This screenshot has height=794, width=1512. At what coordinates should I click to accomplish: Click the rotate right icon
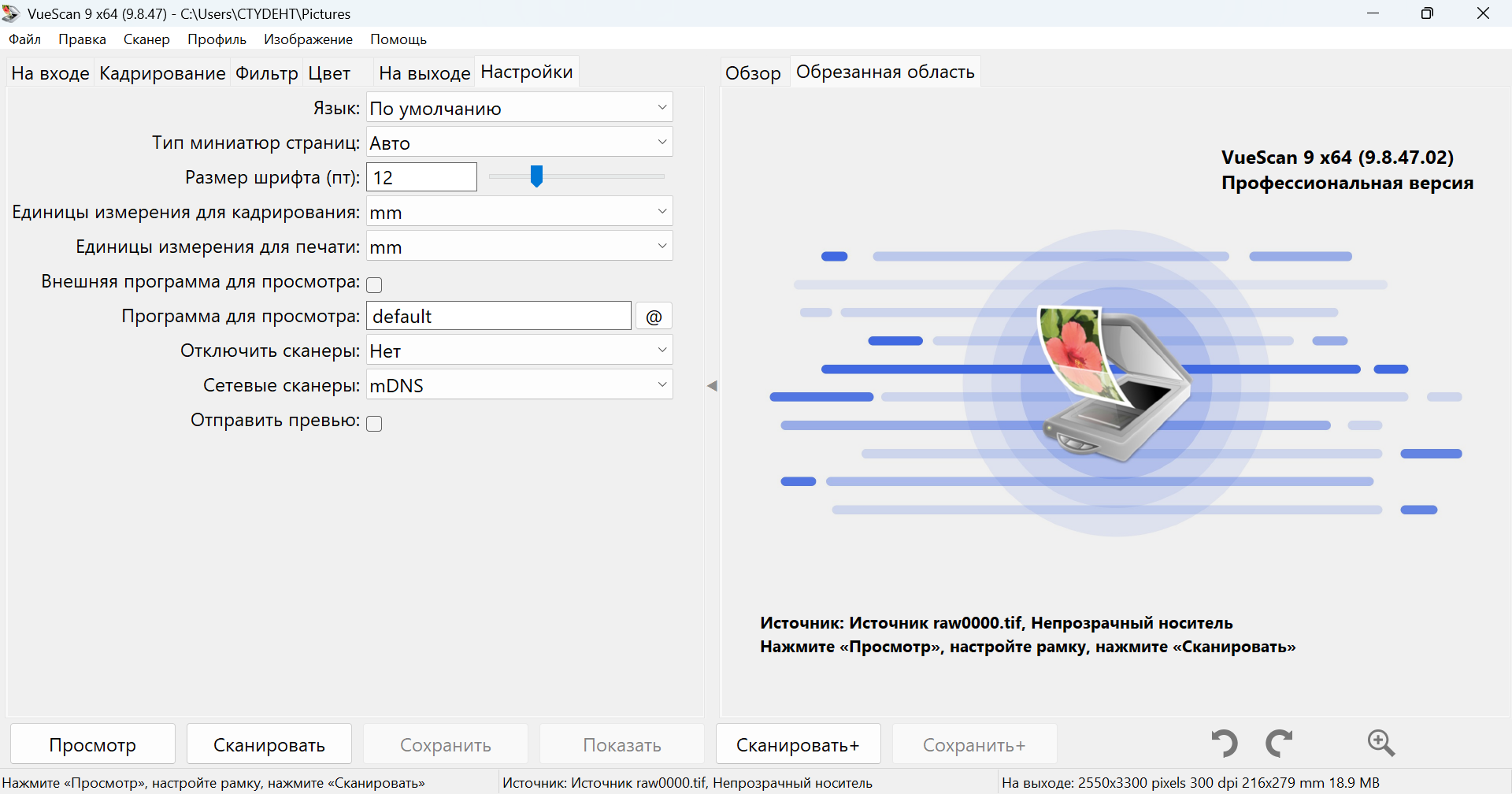tap(1279, 743)
